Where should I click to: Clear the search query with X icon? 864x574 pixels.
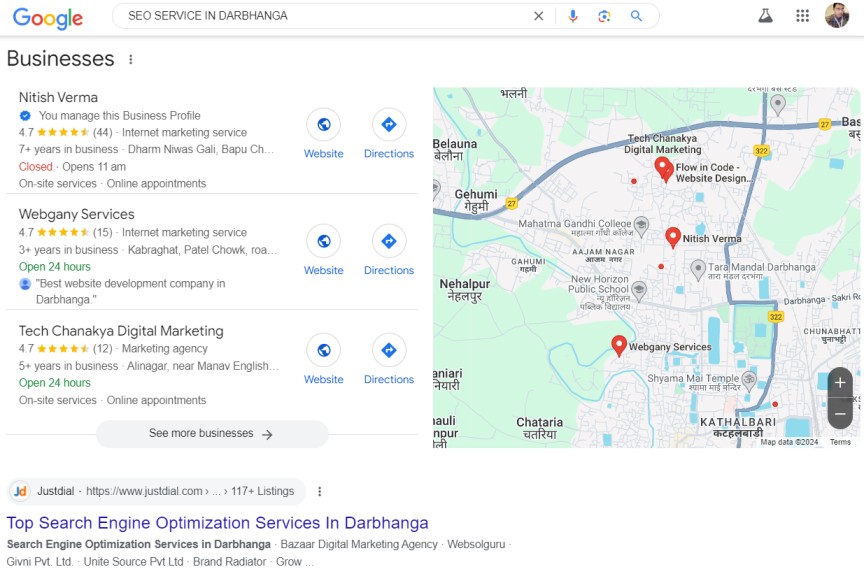coord(538,16)
